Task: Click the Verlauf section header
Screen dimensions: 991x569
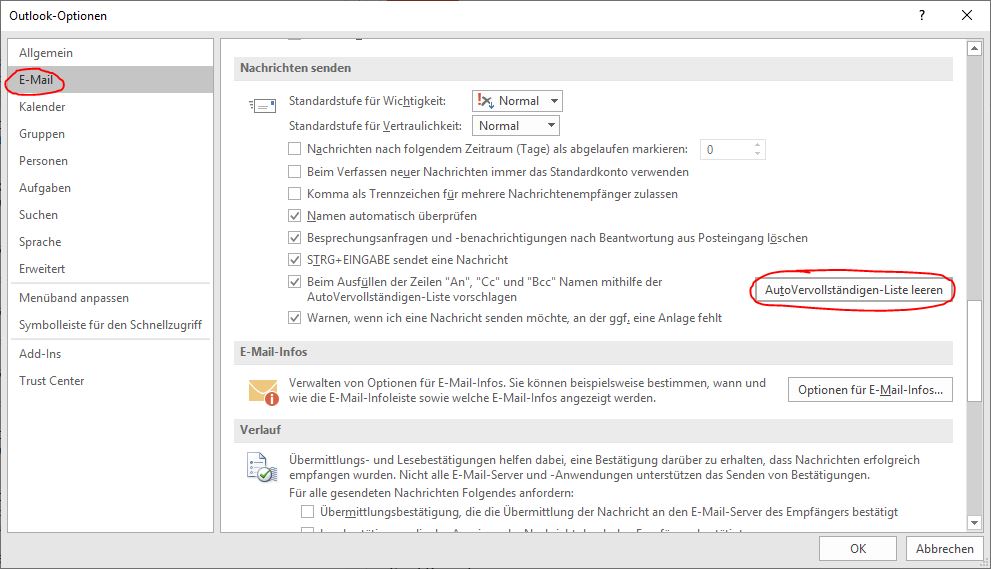Action: point(593,430)
